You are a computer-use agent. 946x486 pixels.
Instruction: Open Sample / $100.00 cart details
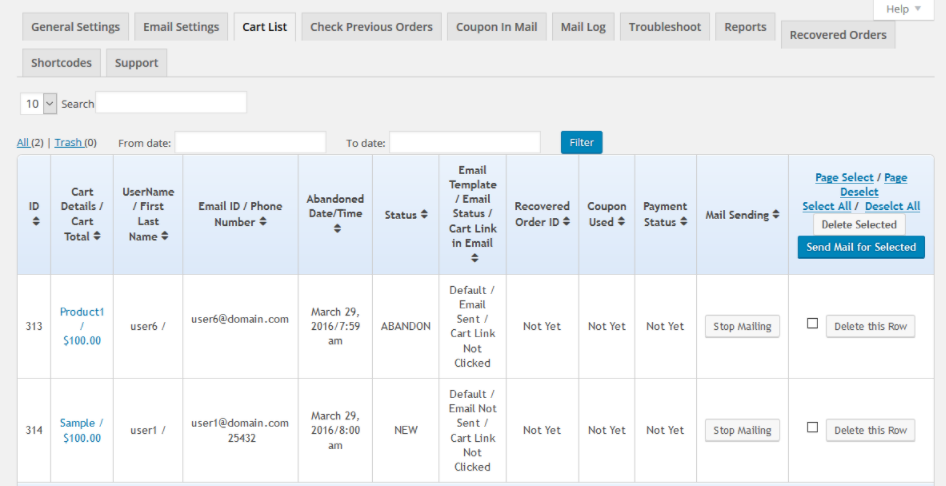tap(82, 431)
